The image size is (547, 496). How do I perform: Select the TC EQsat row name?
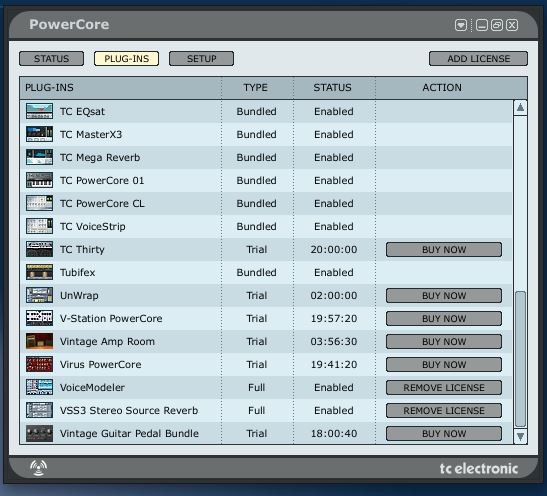pos(82,112)
